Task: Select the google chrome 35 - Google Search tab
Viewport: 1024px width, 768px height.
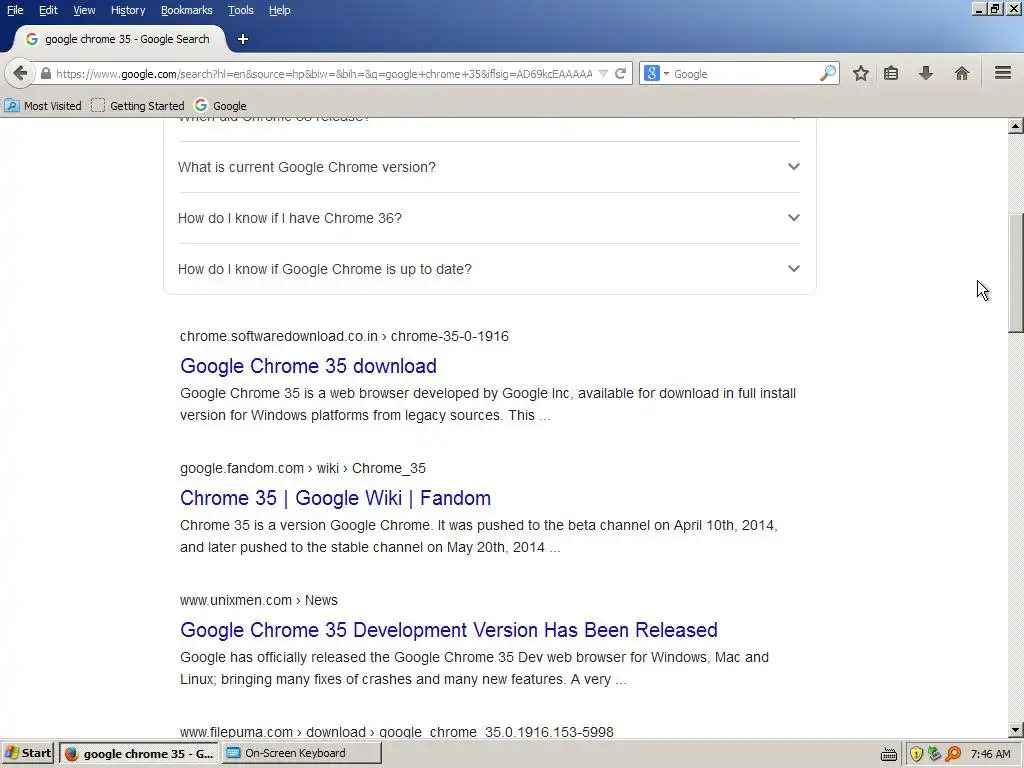Action: coord(121,39)
